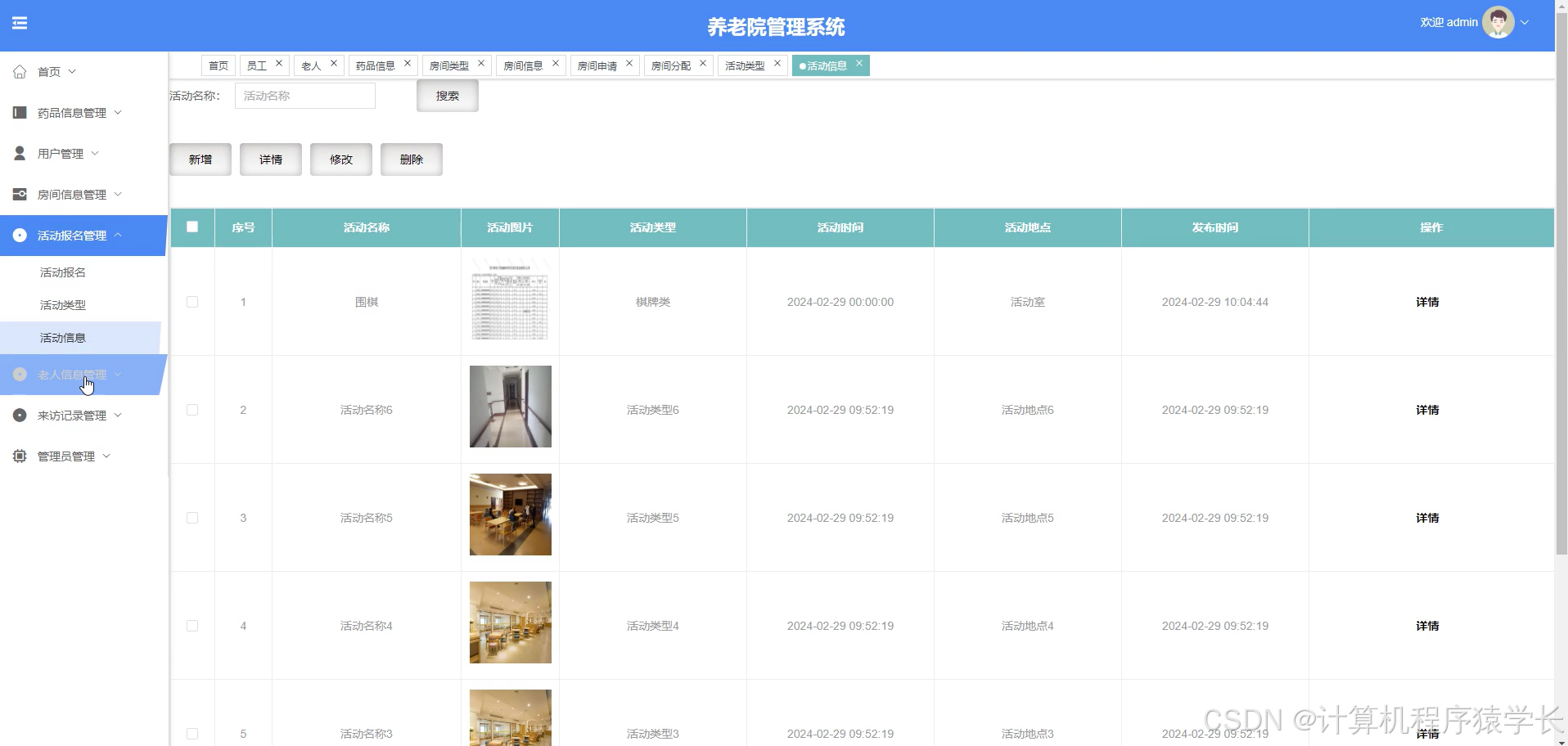Select the 管理员管理 icon in sidebar

20,456
